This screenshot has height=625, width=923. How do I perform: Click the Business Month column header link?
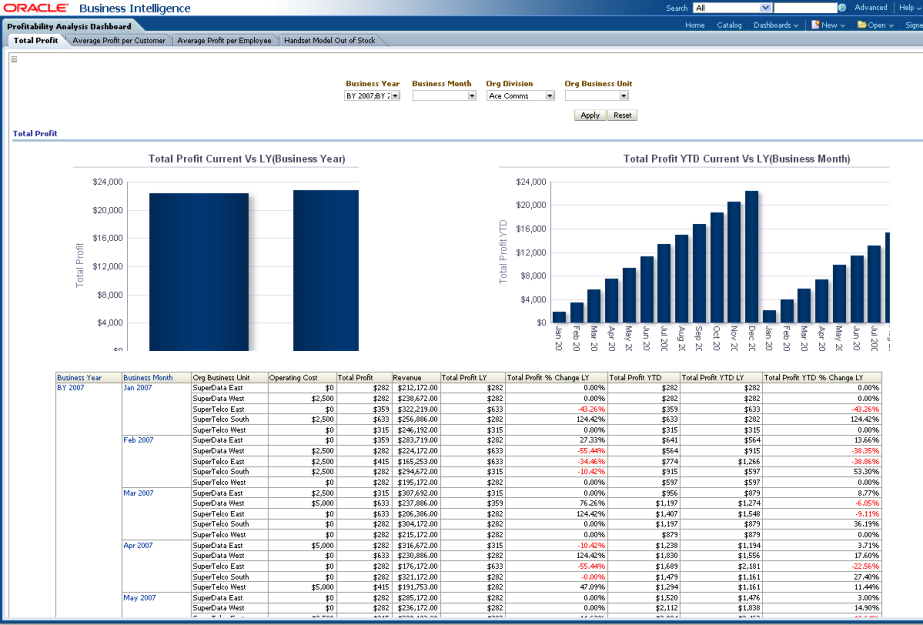pyautogui.click(x=148, y=378)
